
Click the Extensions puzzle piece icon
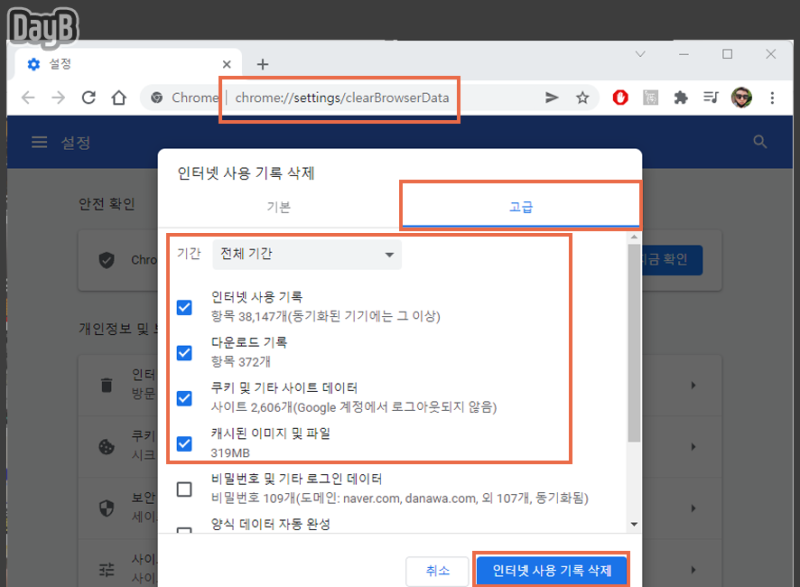pos(681,96)
